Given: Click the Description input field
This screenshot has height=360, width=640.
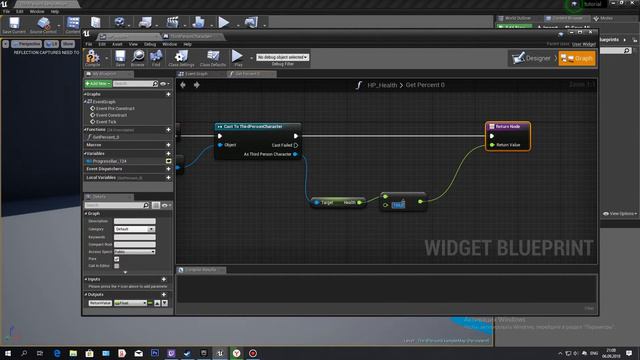Looking at the screenshot, I should [x=135, y=221].
